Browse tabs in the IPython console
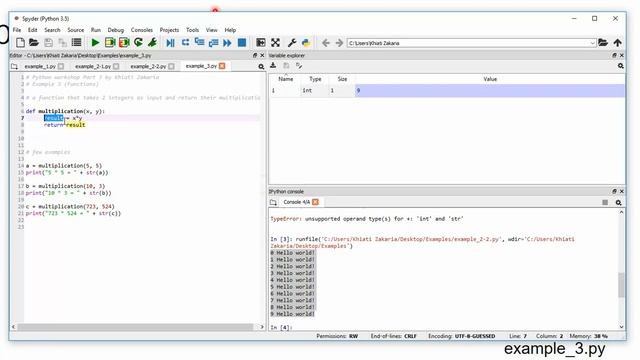 273,202
